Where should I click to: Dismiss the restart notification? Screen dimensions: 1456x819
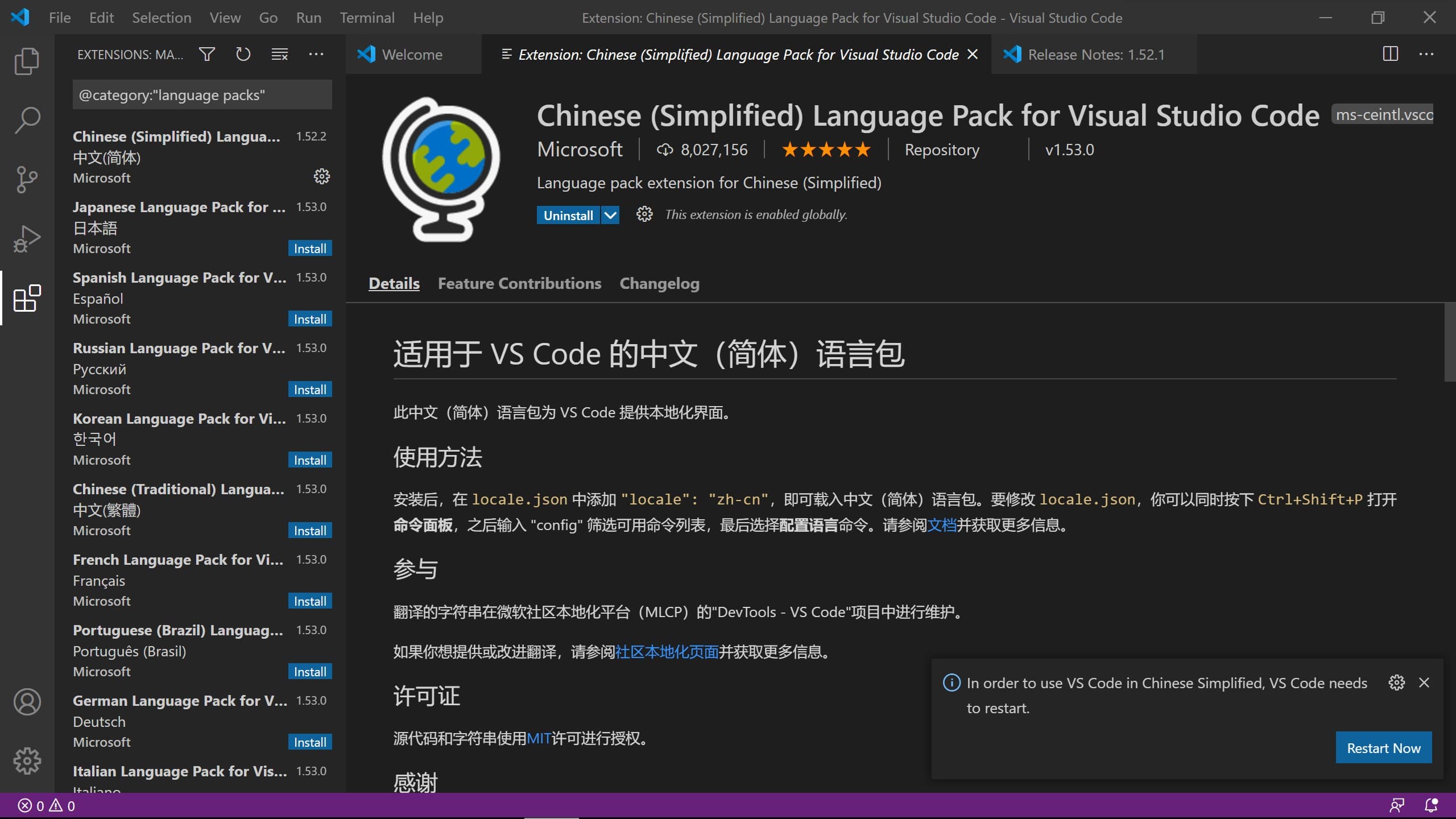[1424, 682]
